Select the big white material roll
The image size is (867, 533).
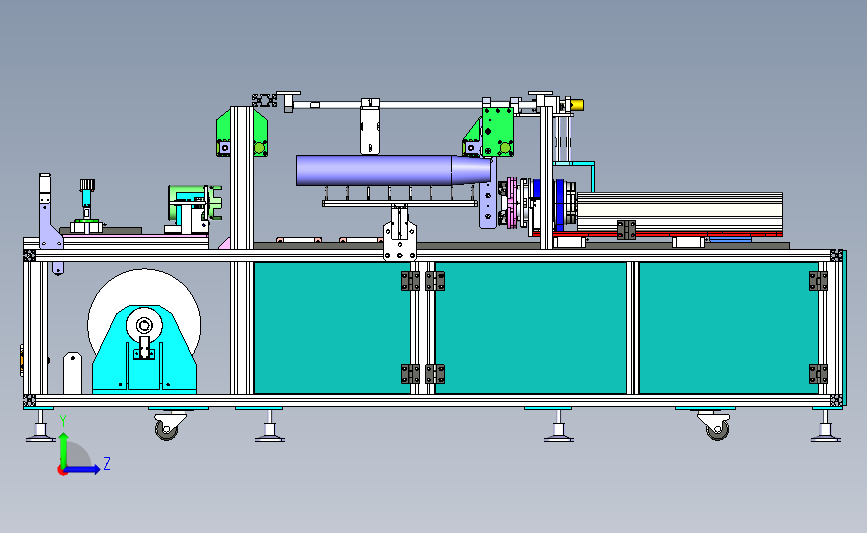point(144,288)
